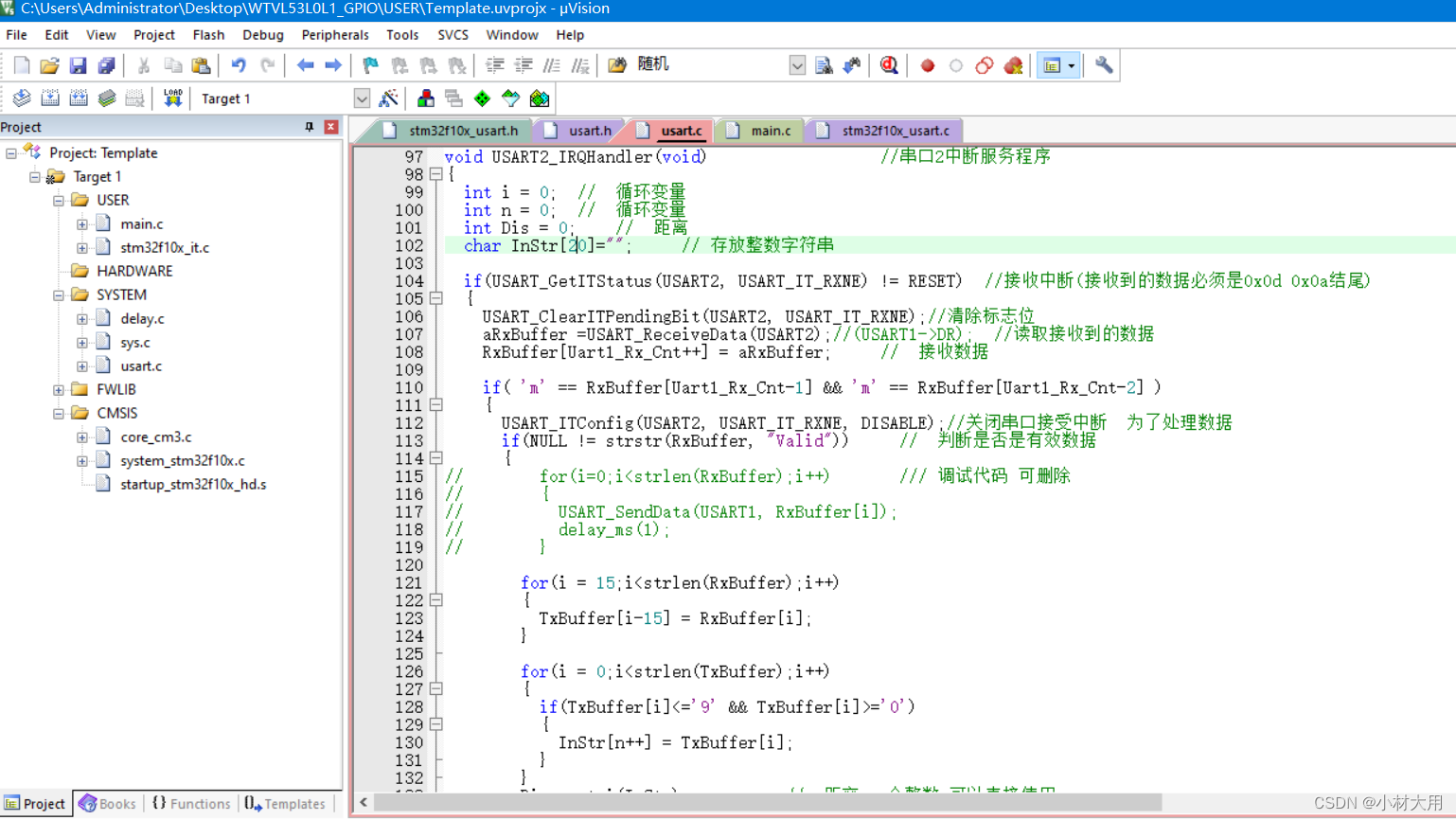
Task: Select stm32f10x_it.c in the project tree
Action: (x=165, y=248)
